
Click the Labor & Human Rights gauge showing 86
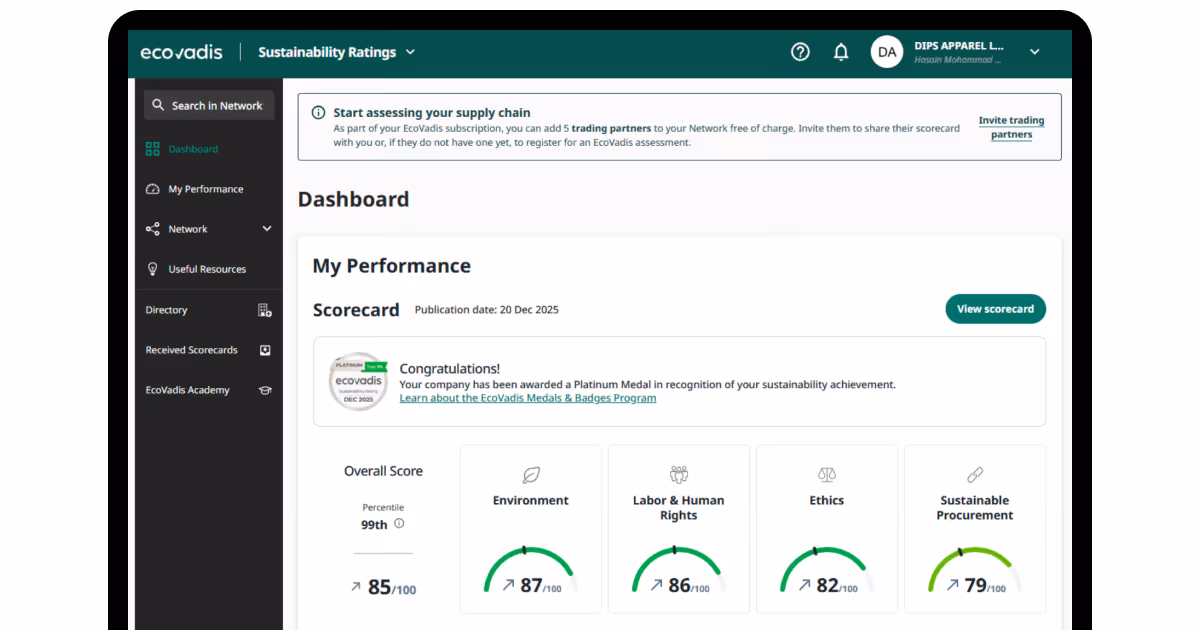(678, 571)
